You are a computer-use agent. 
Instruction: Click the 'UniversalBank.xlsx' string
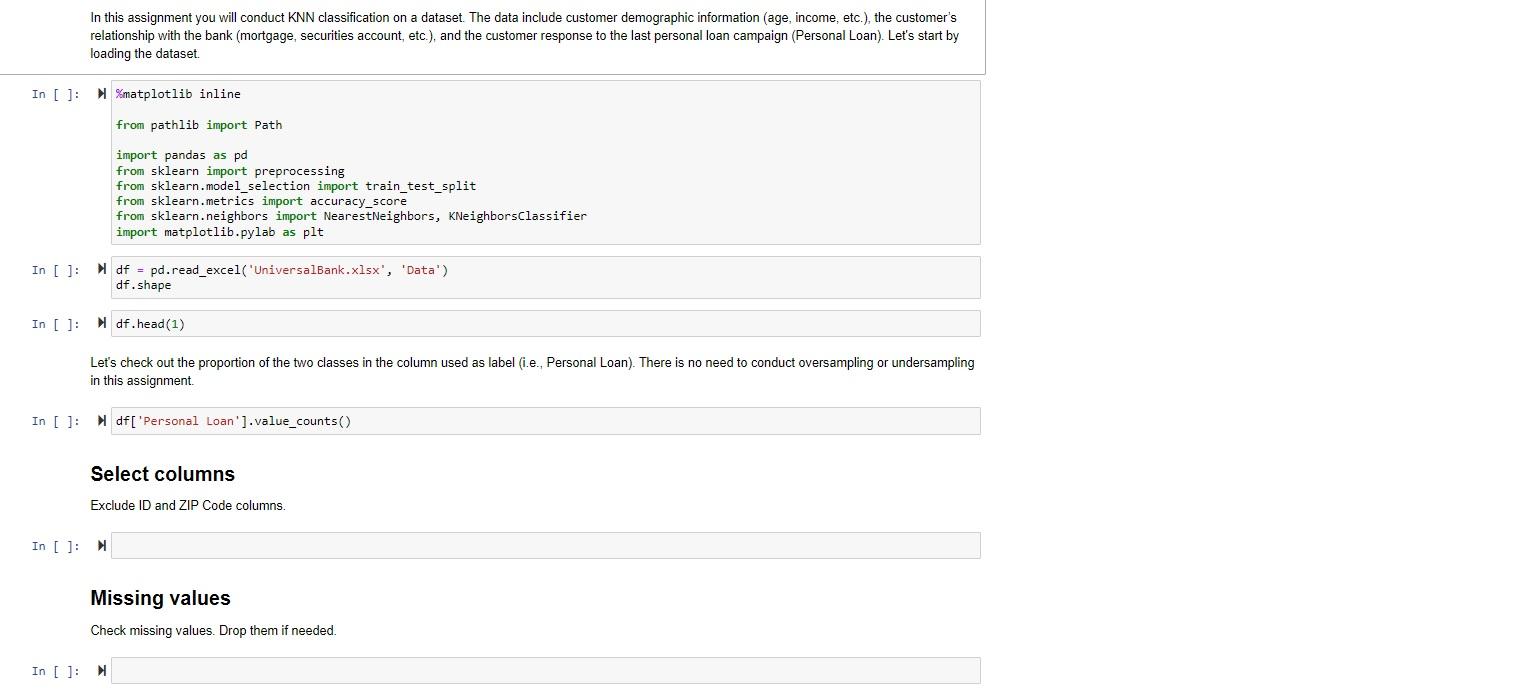[x=317, y=270]
